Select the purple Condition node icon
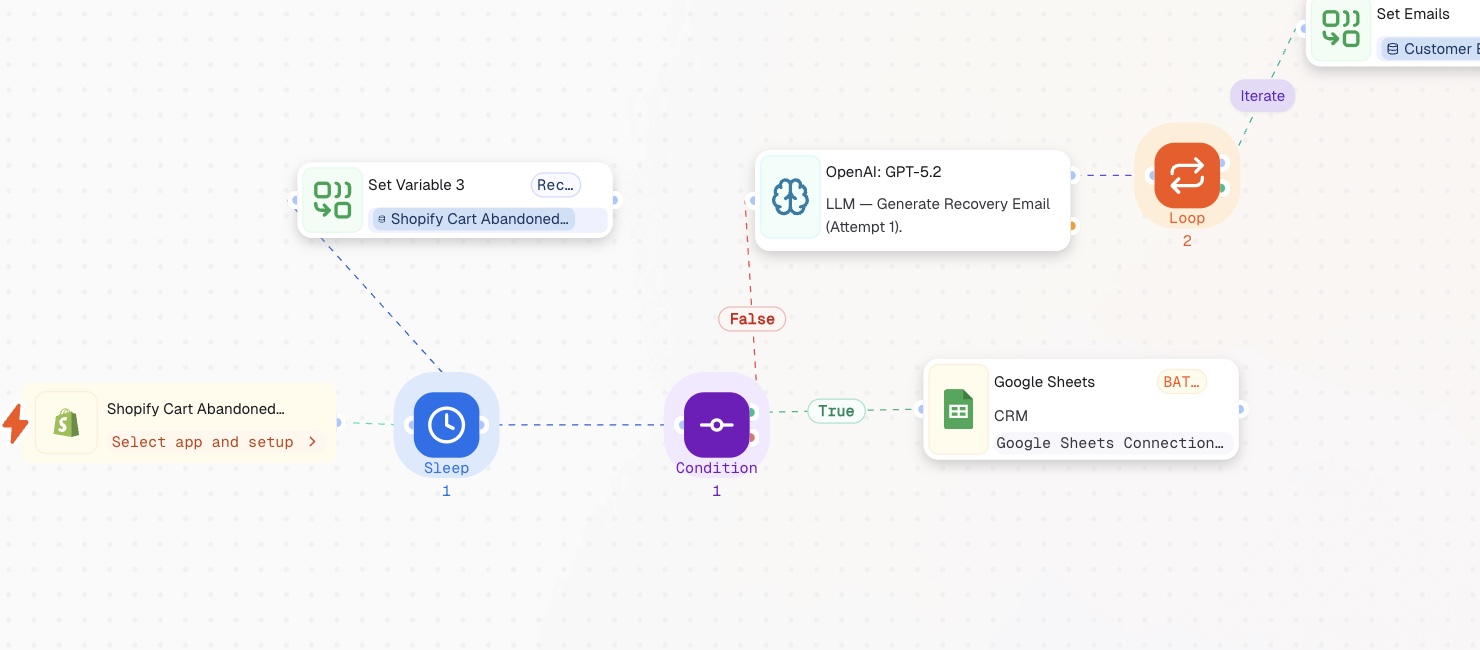 [x=716, y=425]
